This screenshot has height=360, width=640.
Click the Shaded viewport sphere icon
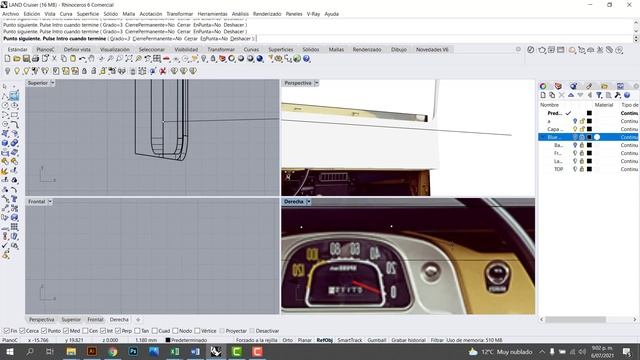pyautogui.click(x=241, y=59)
